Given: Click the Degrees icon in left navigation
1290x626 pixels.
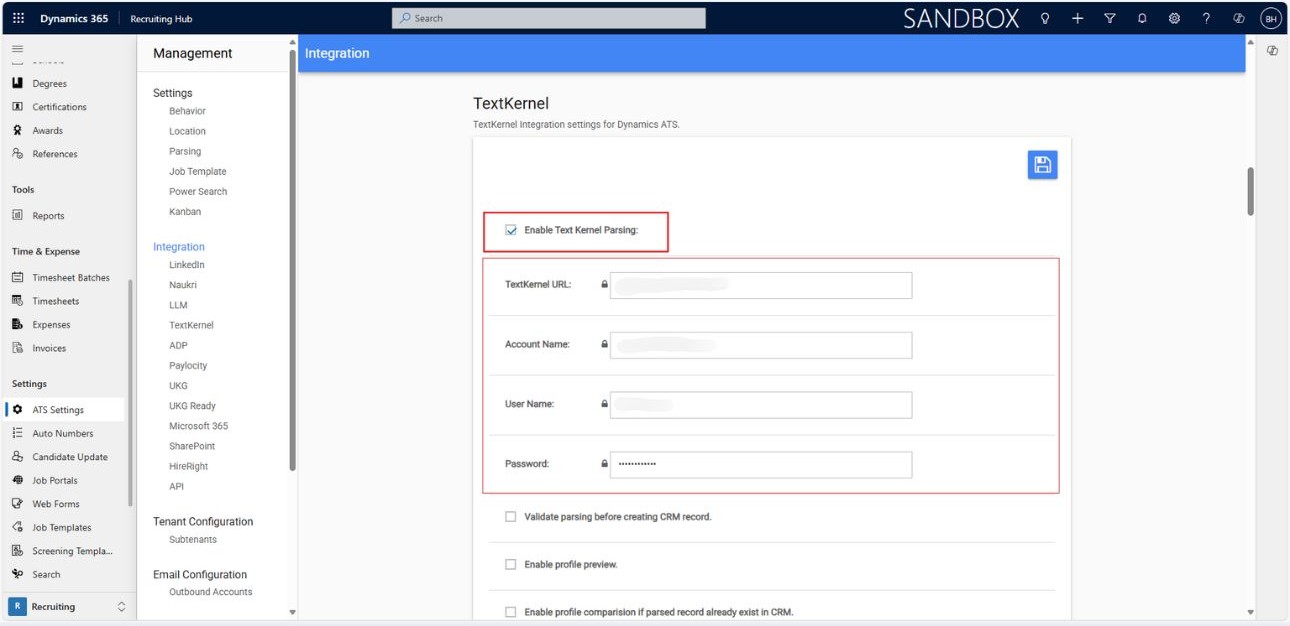Looking at the screenshot, I should [17, 83].
